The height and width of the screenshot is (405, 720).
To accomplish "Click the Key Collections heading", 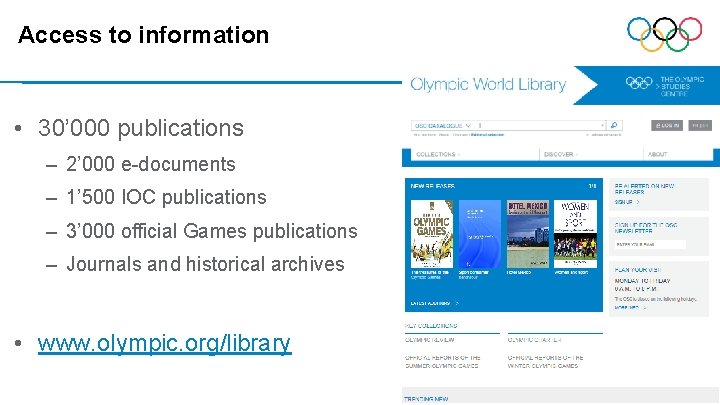I will (431, 326).
